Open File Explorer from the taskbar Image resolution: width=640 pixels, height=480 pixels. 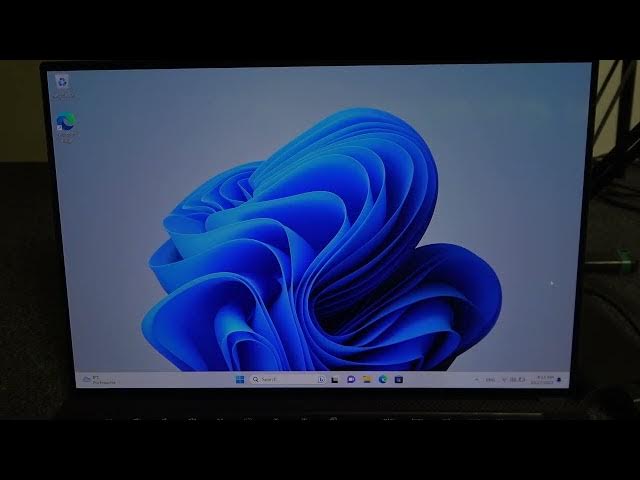coord(367,380)
